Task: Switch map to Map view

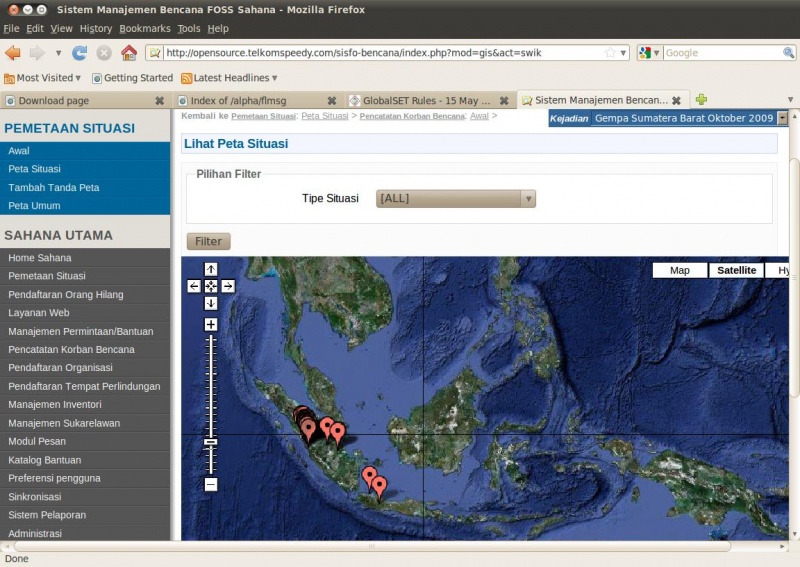Action: tap(679, 270)
